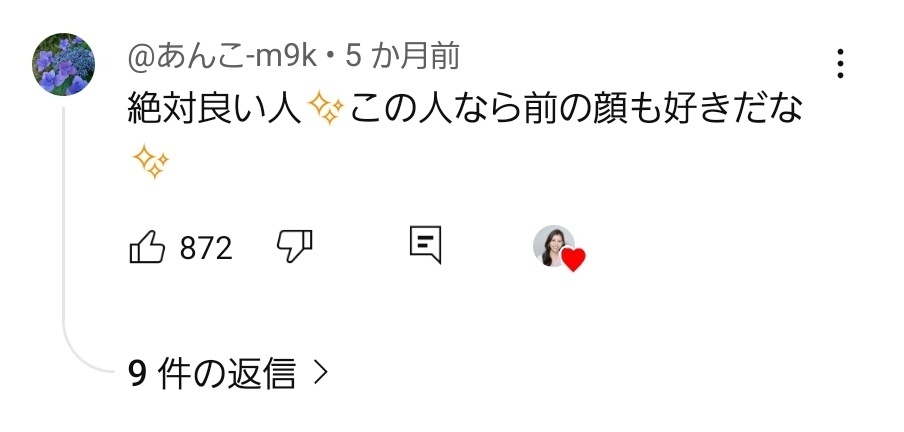Open @あんこ-m9k channel link
Viewport: 904px width, 432px height.
(222, 57)
